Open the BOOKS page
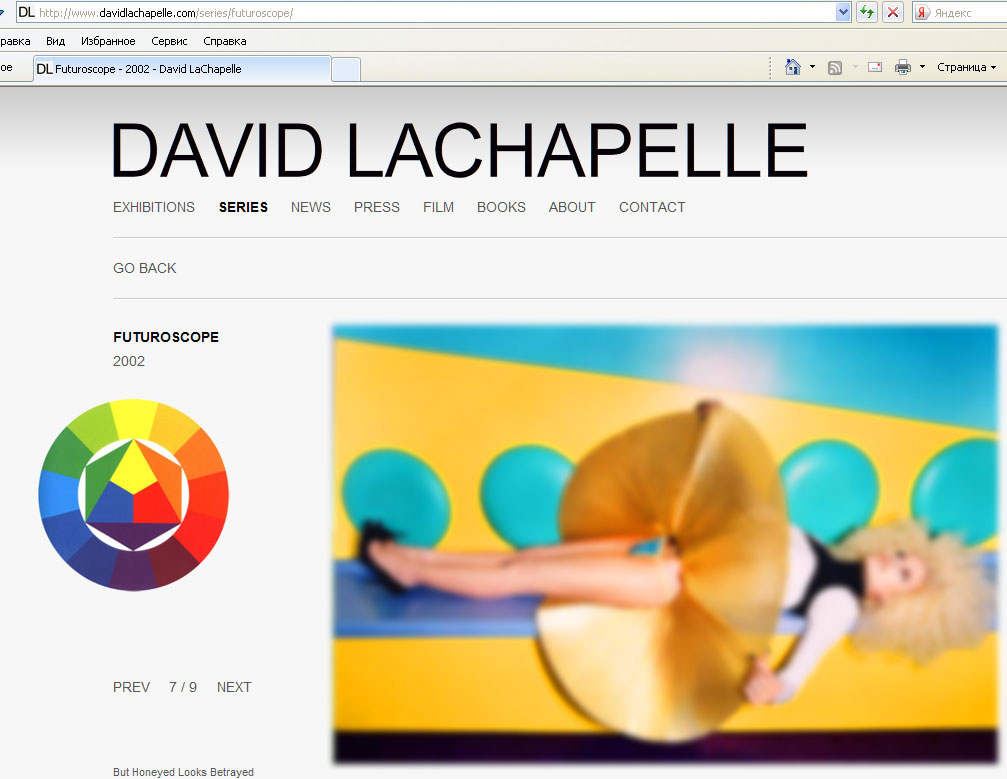The height and width of the screenshot is (779, 1007). click(502, 207)
